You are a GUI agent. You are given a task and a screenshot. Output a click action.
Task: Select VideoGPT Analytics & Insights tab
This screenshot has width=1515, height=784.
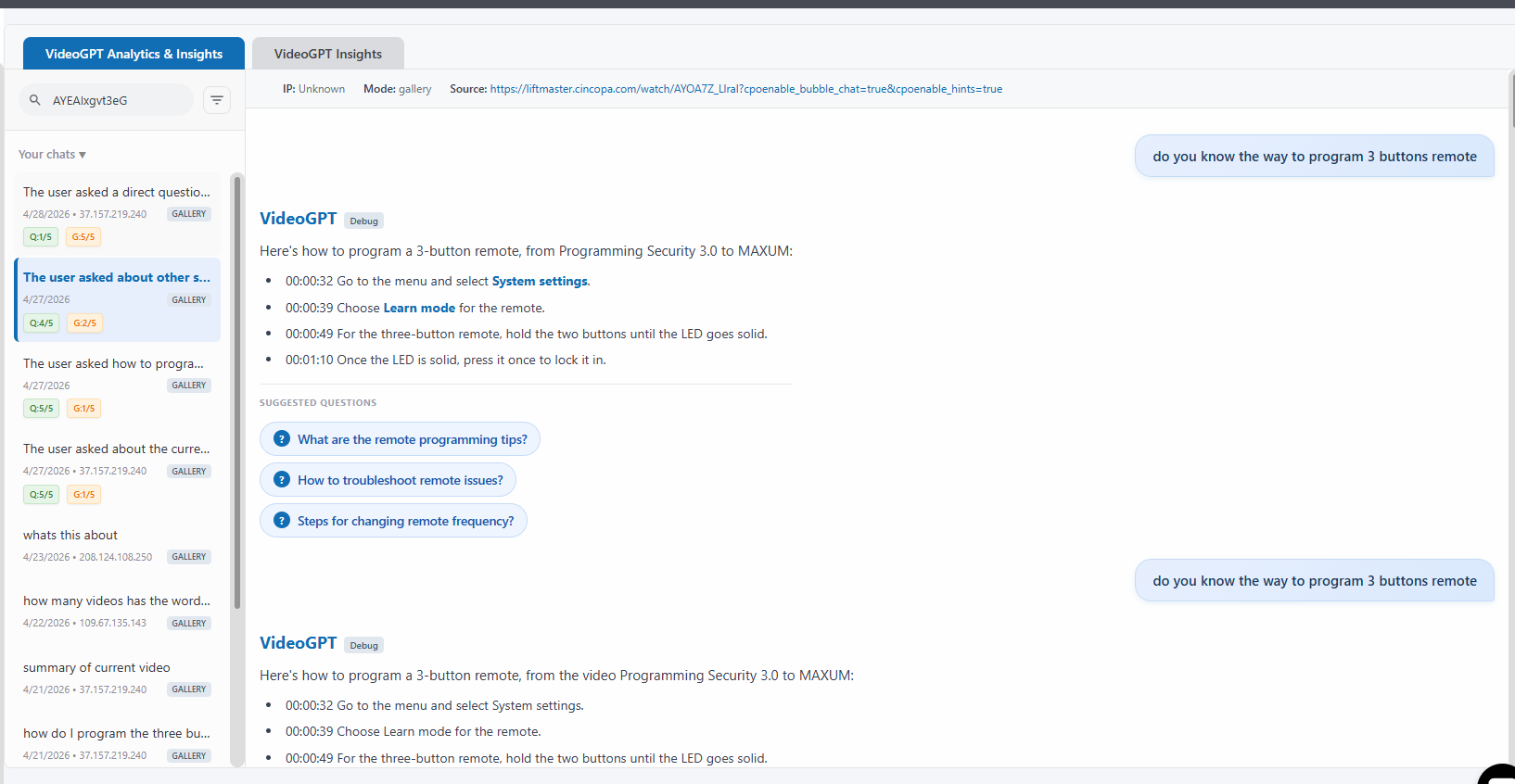134,54
